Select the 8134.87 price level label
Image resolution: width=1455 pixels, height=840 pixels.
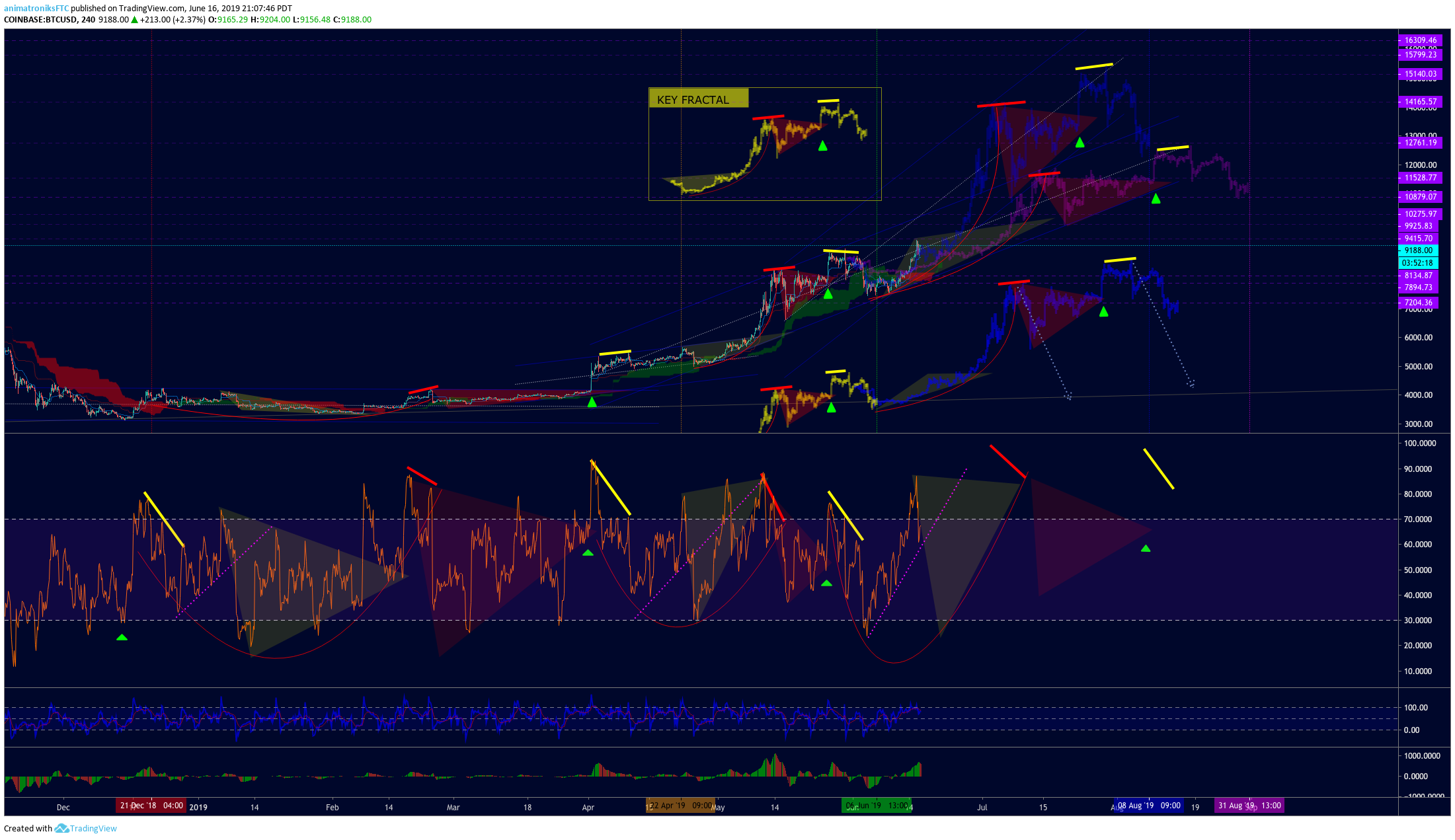coord(1418,276)
